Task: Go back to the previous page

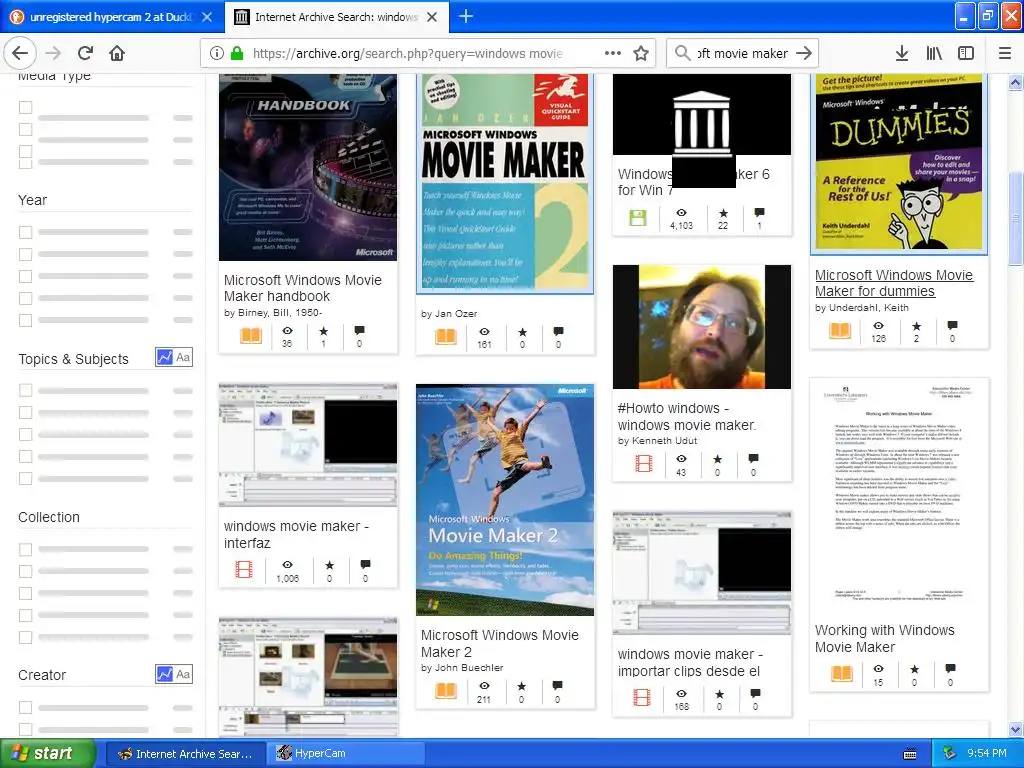Action: pos(20,54)
